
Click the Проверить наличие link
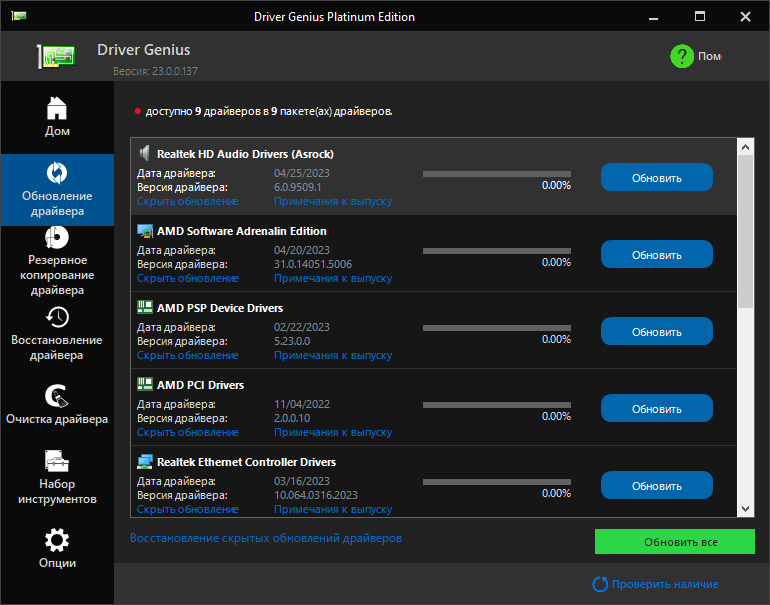coord(665,584)
